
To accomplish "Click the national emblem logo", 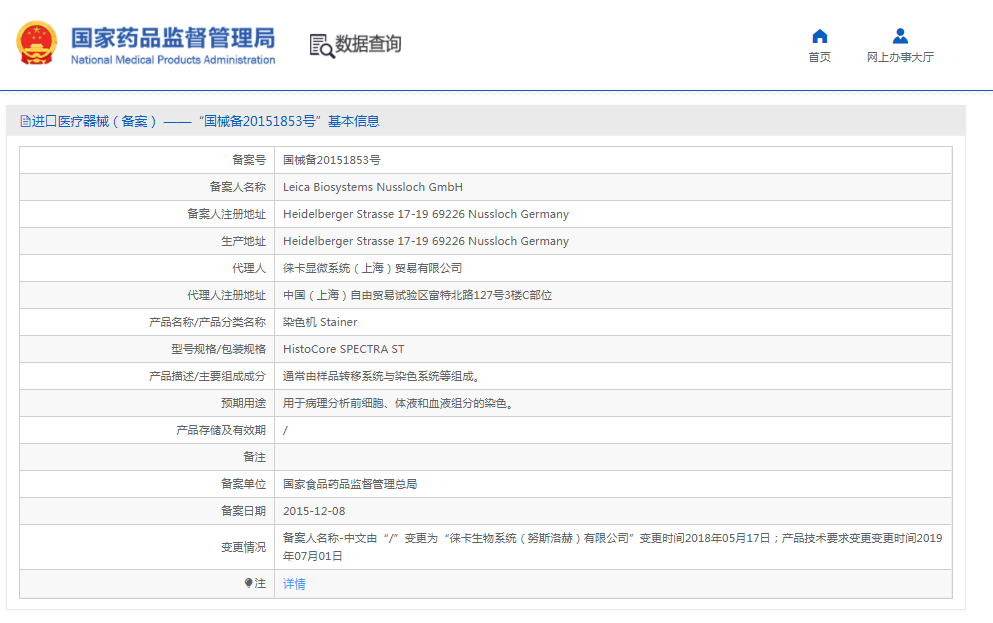I will pyautogui.click(x=37, y=44).
